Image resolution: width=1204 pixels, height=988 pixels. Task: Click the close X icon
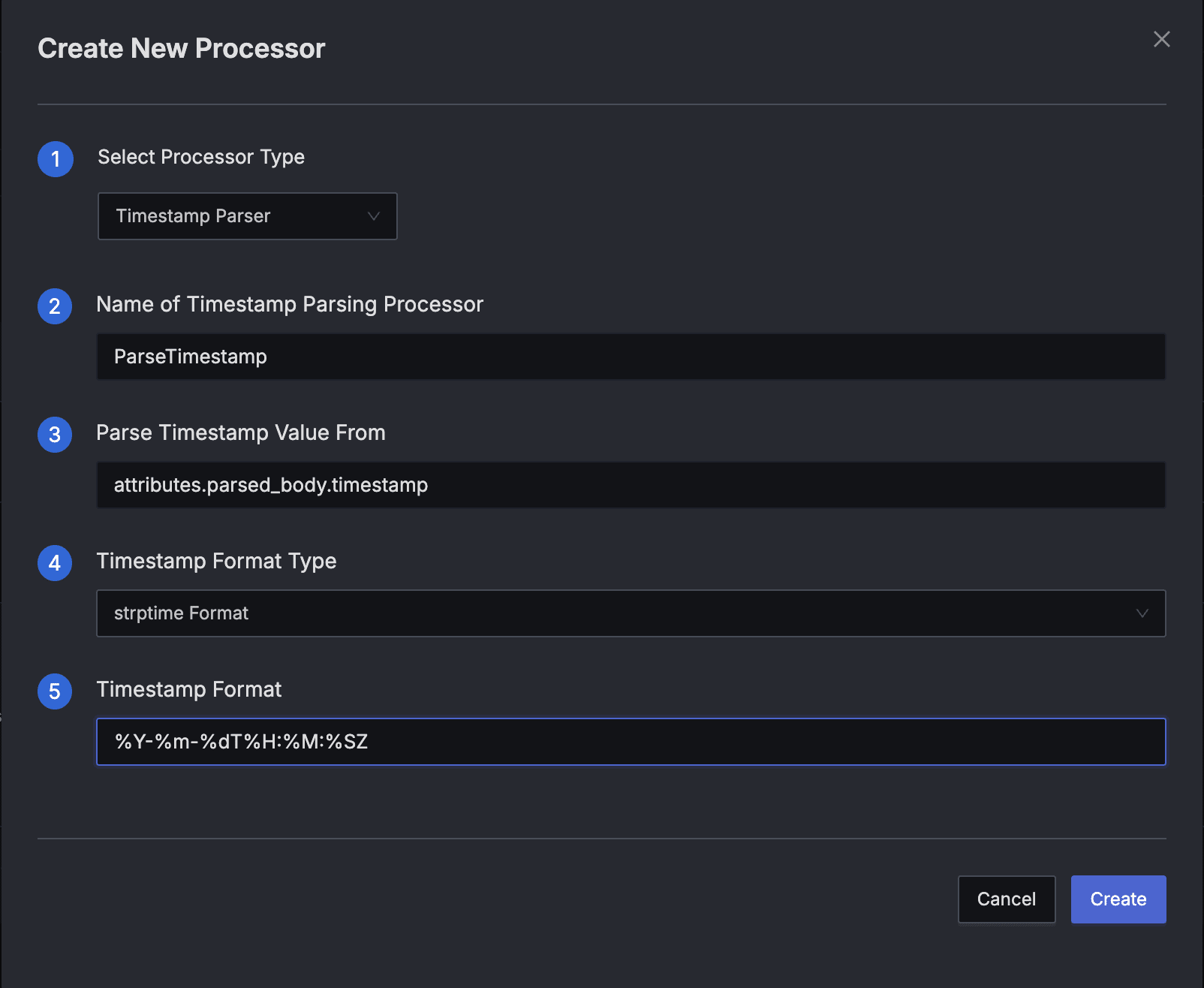1161,39
